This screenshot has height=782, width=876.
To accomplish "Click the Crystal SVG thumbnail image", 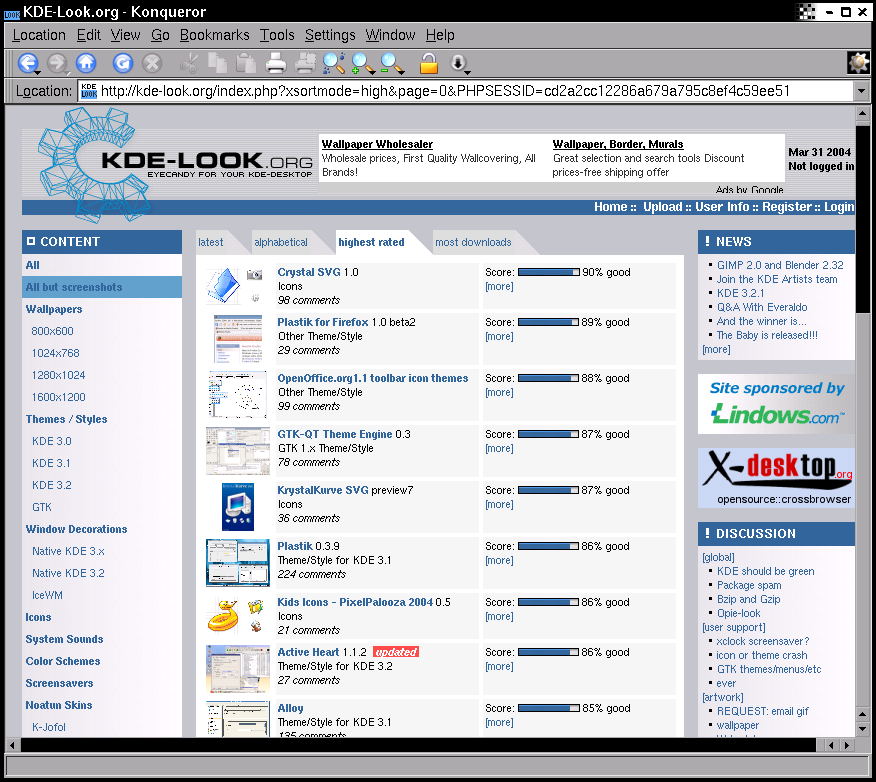I will 235,285.
